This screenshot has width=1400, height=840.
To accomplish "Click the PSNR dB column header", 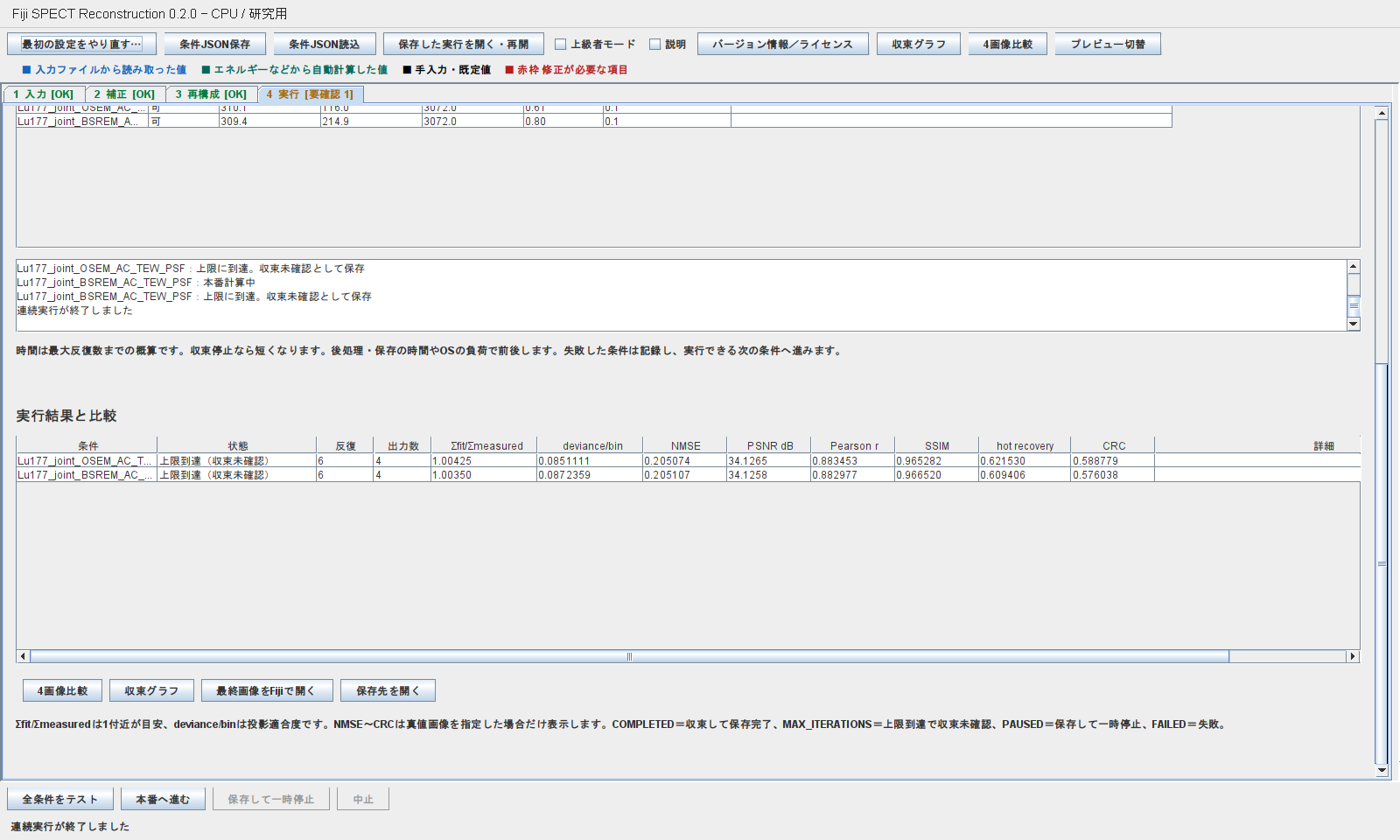I will [x=769, y=445].
